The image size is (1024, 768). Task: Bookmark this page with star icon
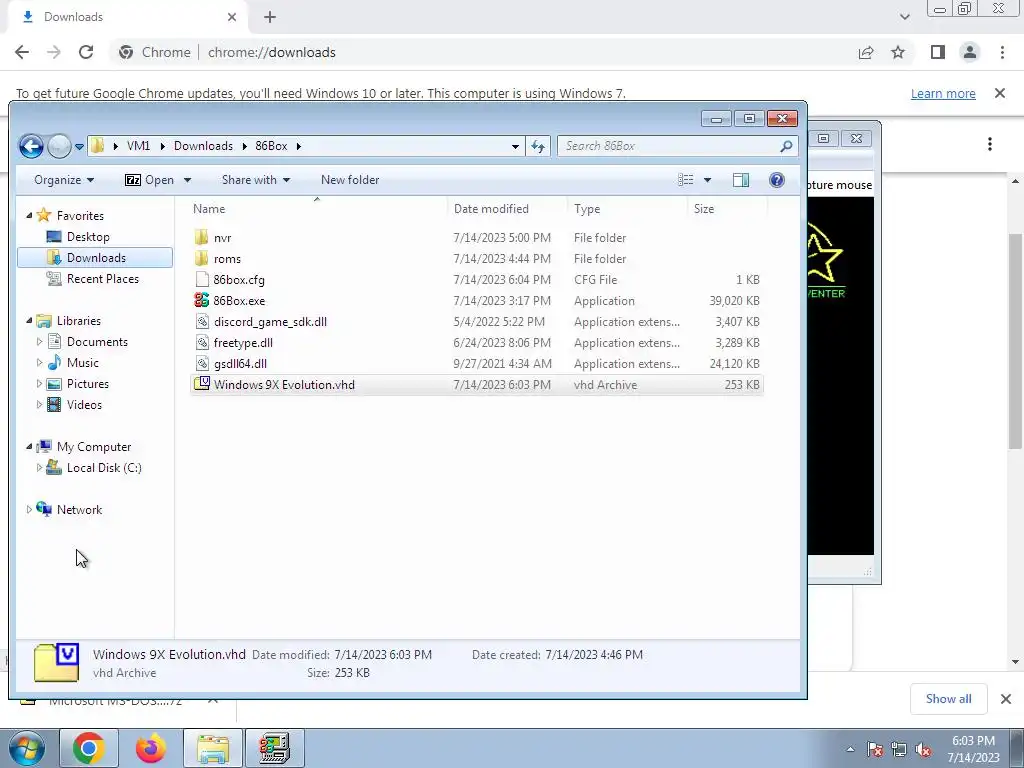pyautogui.click(x=898, y=52)
